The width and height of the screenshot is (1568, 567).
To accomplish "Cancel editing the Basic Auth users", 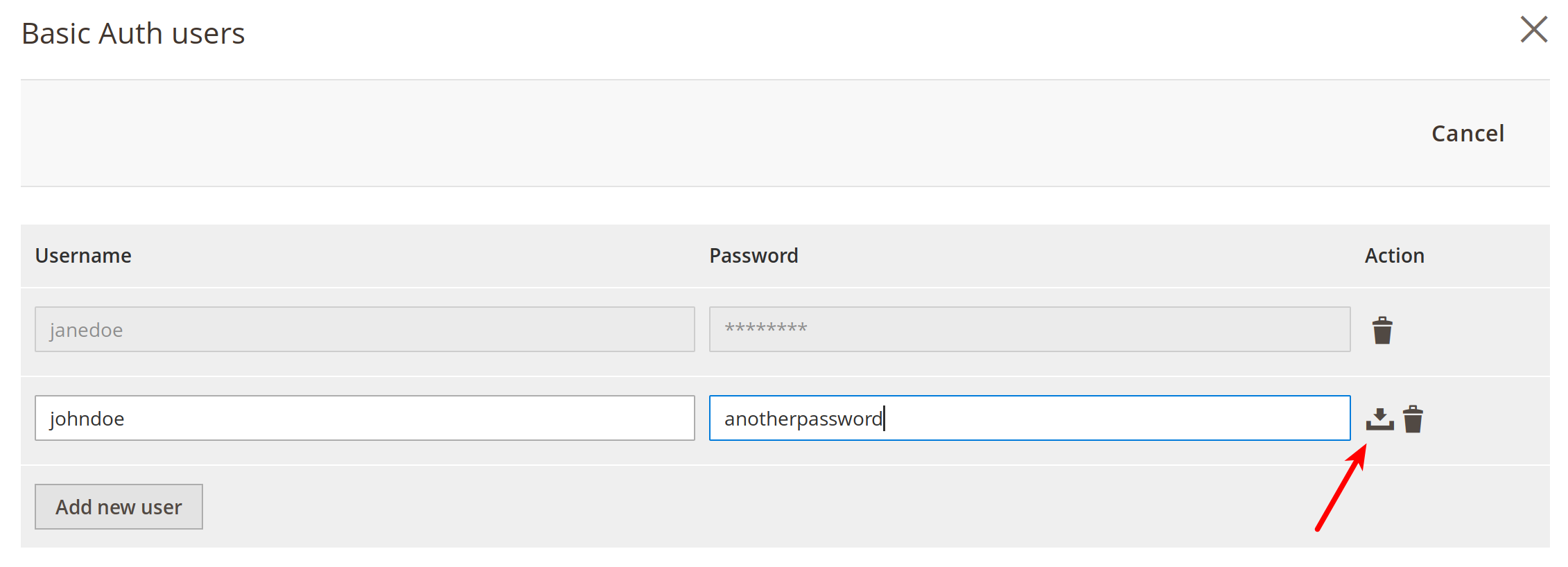I will (x=1467, y=133).
